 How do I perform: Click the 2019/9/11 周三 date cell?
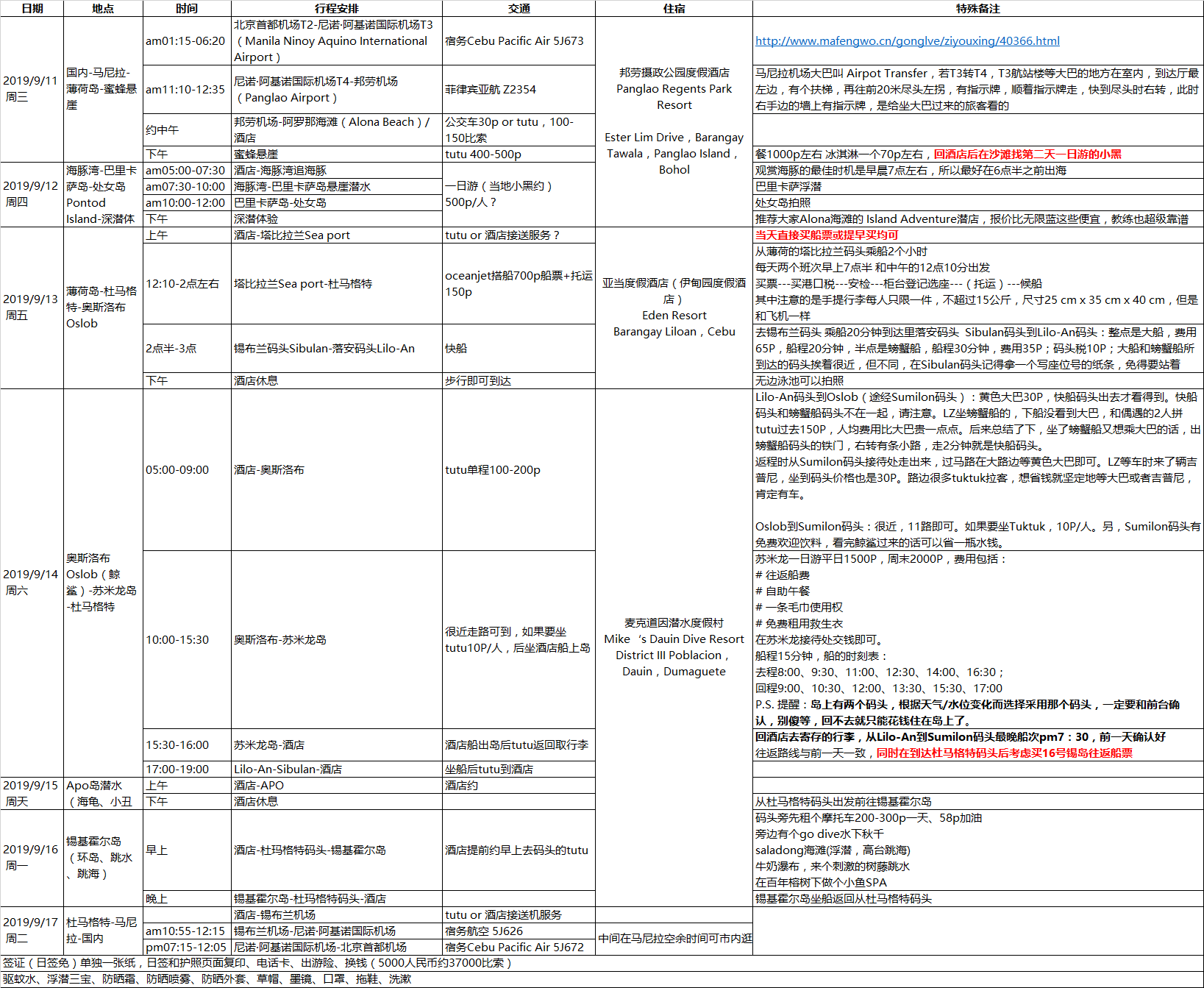32,89
